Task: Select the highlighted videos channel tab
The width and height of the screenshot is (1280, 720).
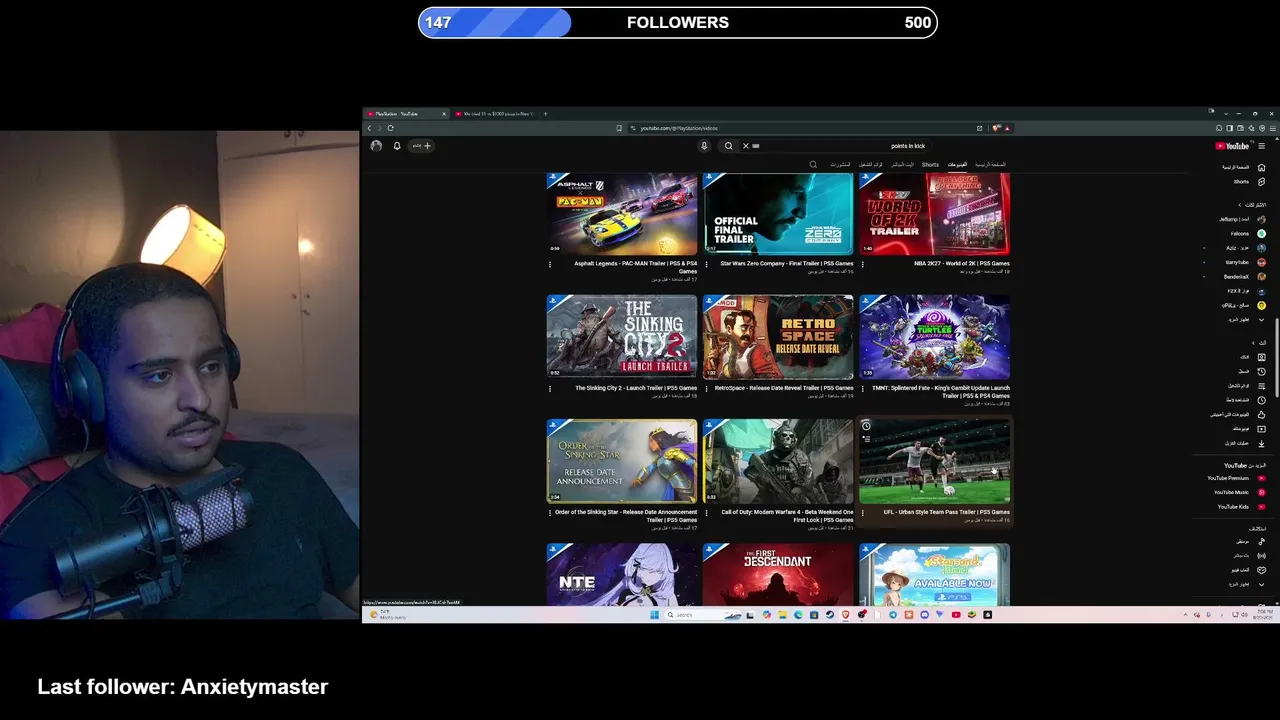Action: (x=957, y=164)
